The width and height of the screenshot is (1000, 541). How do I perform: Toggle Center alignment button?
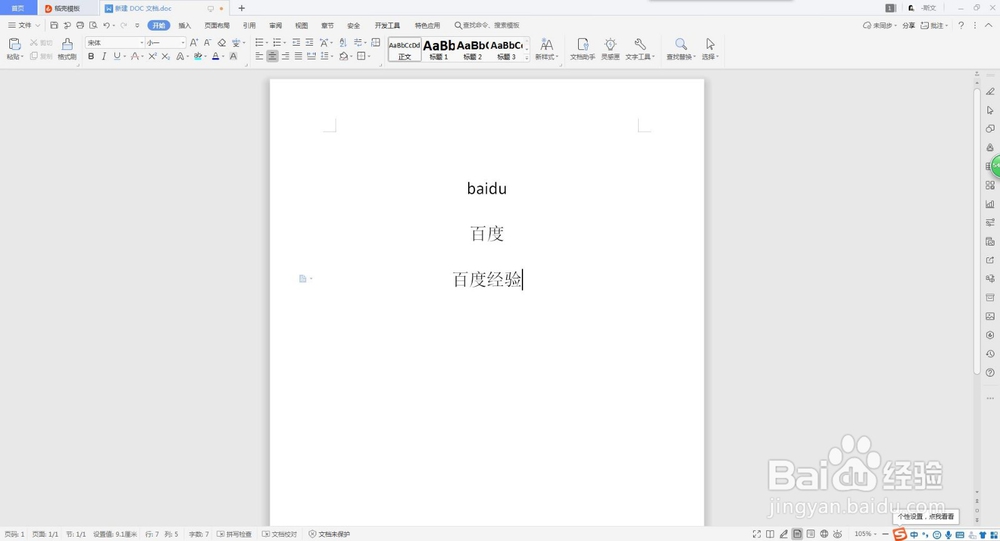pyautogui.click(x=272, y=57)
